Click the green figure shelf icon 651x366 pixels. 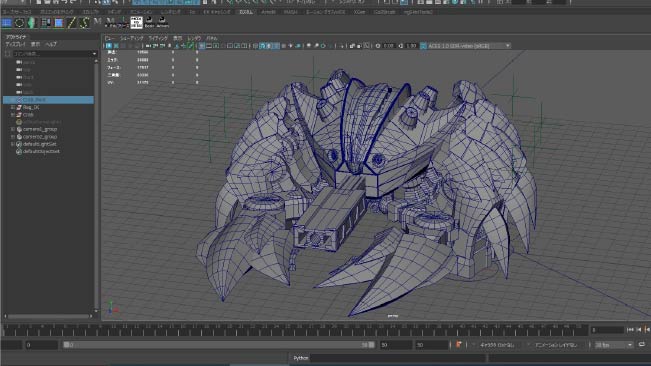(32, 23)
